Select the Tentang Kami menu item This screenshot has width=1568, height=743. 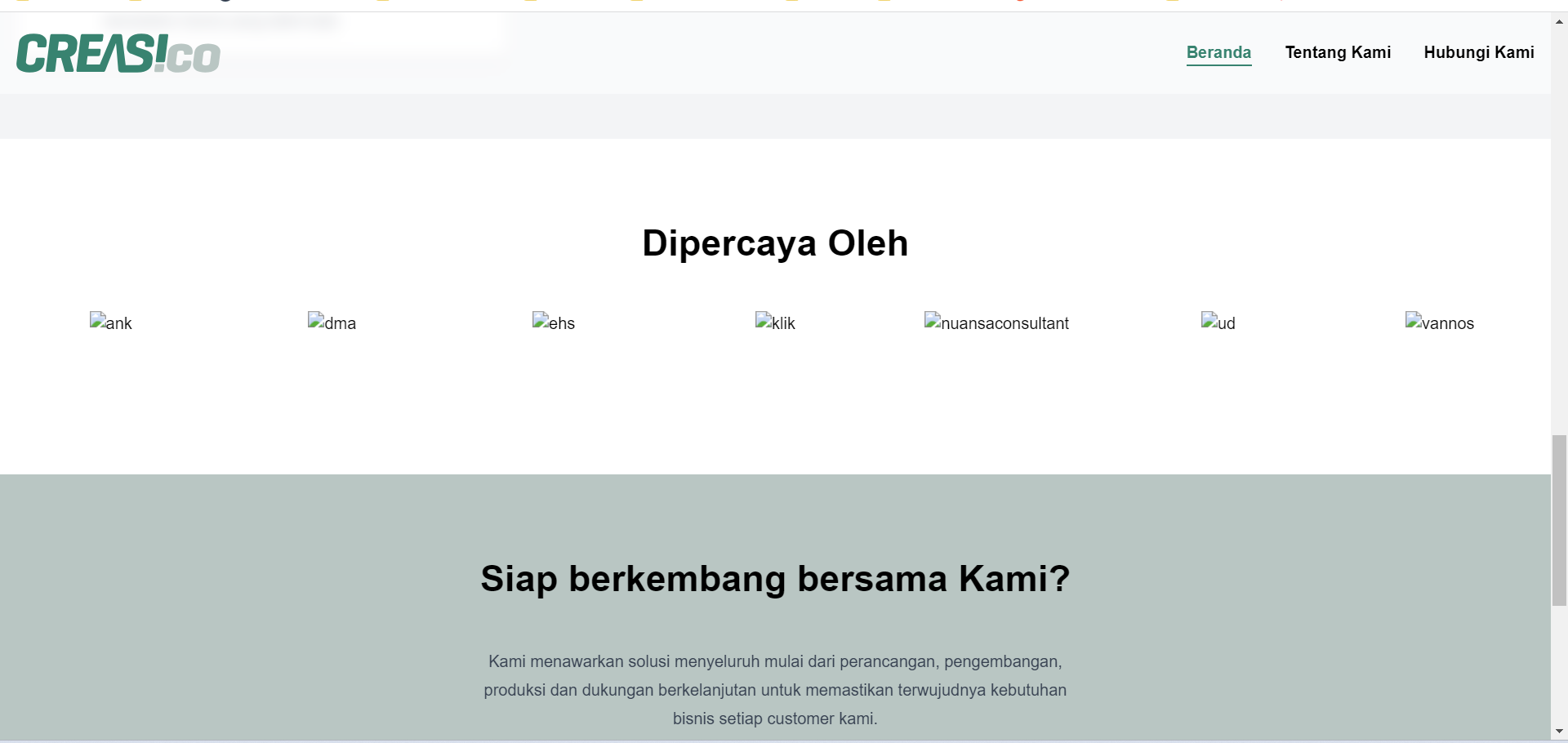(1338, 52)
